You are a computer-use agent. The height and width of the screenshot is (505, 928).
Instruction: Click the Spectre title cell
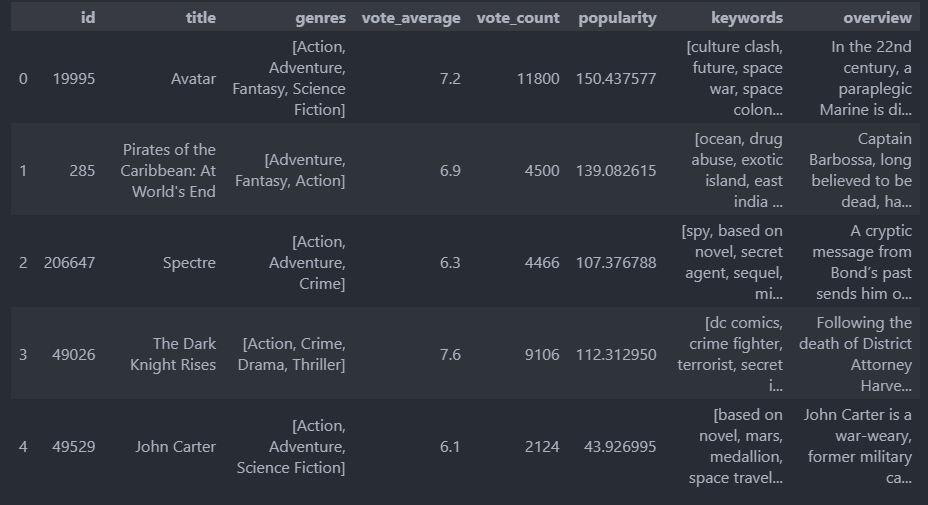189,263
